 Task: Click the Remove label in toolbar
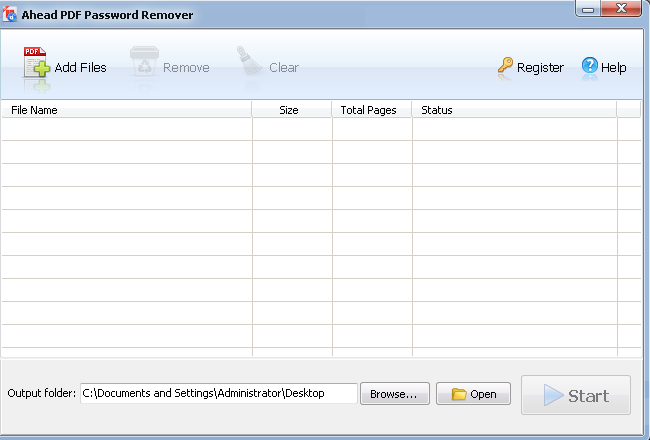point(186,68)
